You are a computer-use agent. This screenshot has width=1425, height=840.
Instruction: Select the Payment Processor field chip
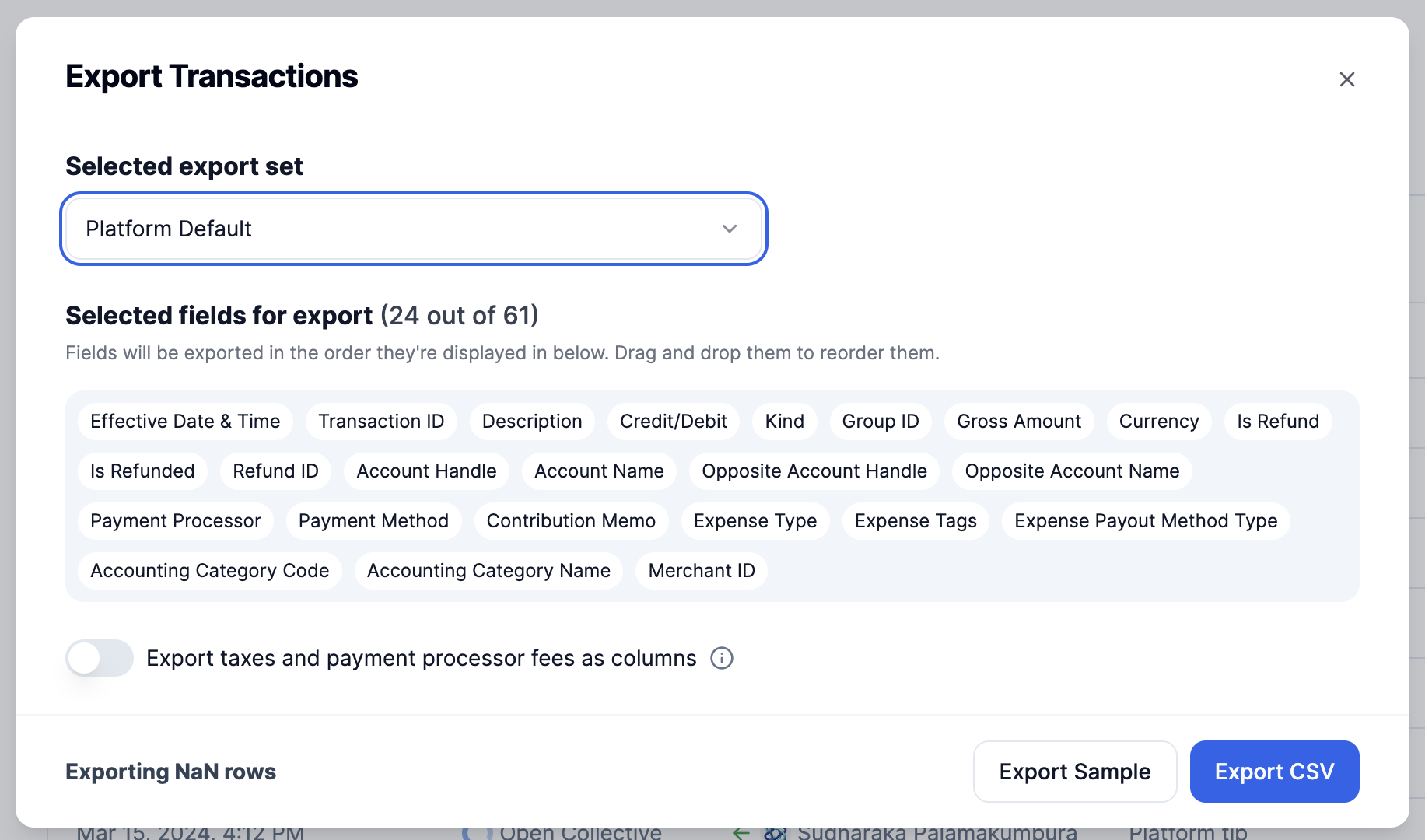[x=176, y=521]
